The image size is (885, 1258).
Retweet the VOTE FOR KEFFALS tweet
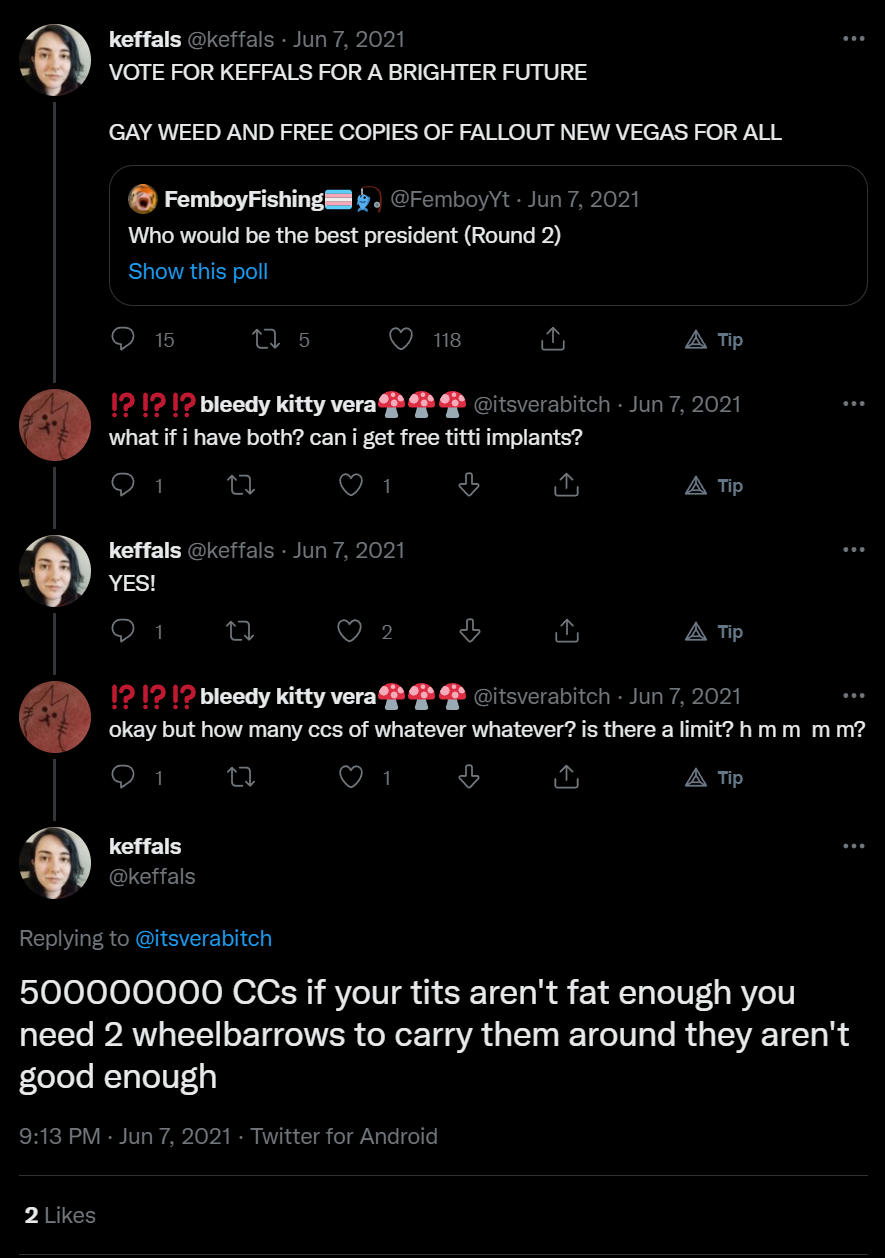265,340
